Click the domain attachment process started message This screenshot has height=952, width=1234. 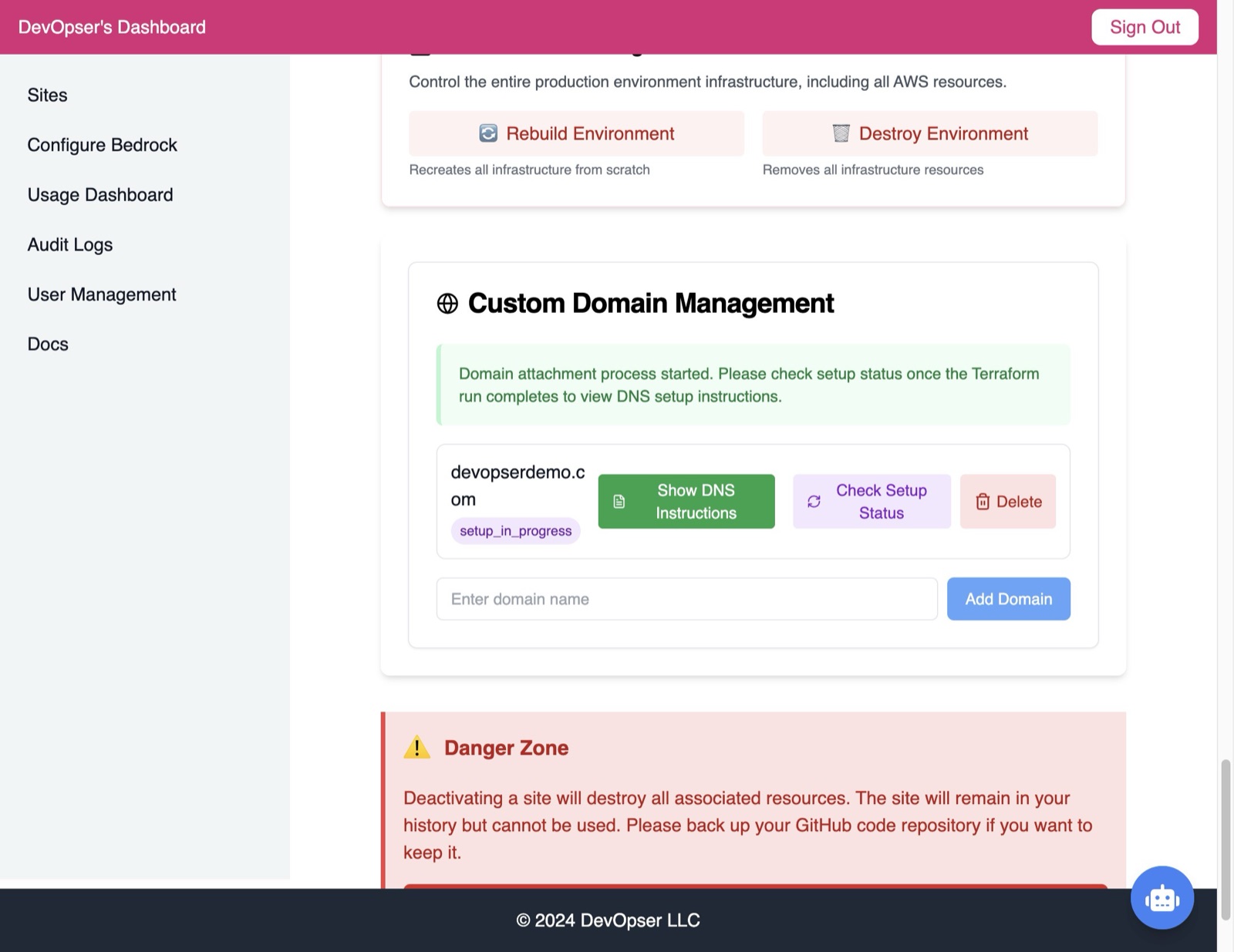point(753,385)
